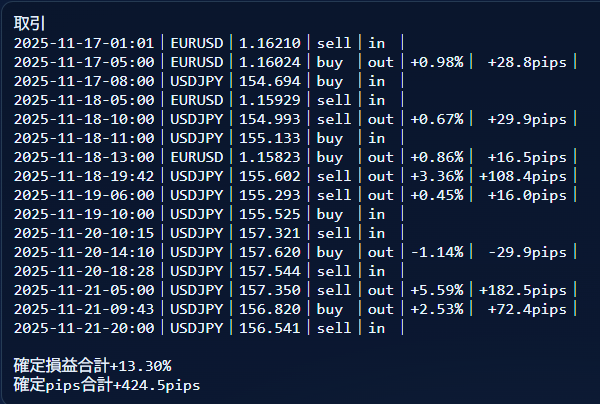
Task: Click the 2025-11-19-06:00 timestamp
Action: pos(84,195)
